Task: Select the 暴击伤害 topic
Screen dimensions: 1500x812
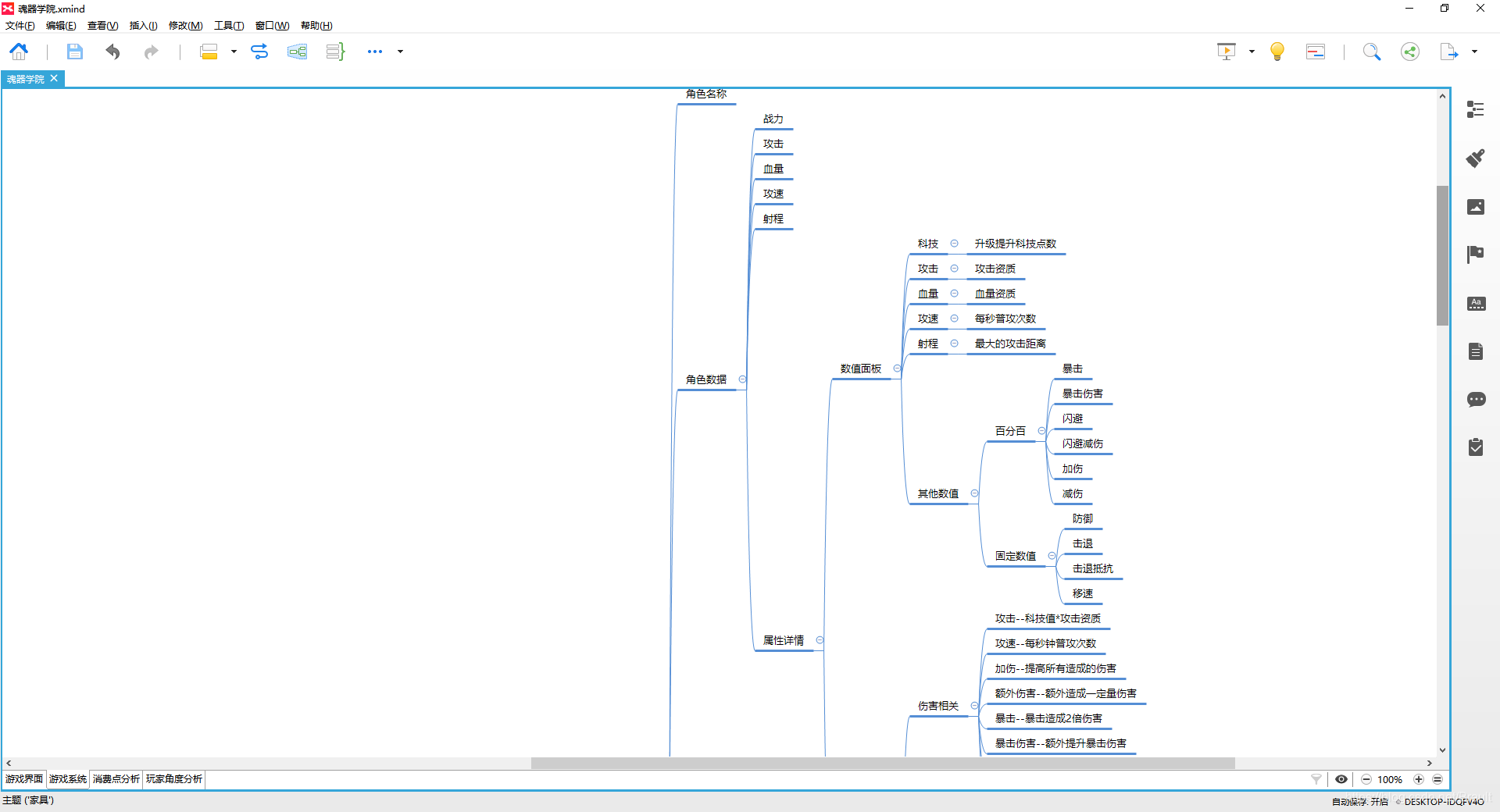Action: [x=1083, y=394]
